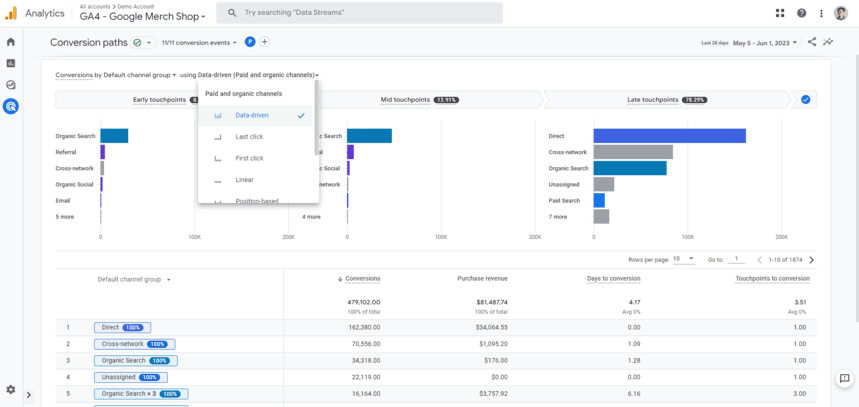Open the Rows per page dropdown
Image resolution: width=859 pixels, height=407 pixels.
pyautogui.click(x=684, y=259)
